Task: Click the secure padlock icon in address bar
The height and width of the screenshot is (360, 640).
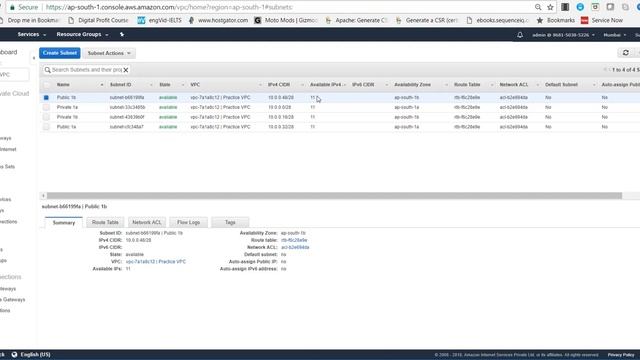Action: [x=12, y=7]
